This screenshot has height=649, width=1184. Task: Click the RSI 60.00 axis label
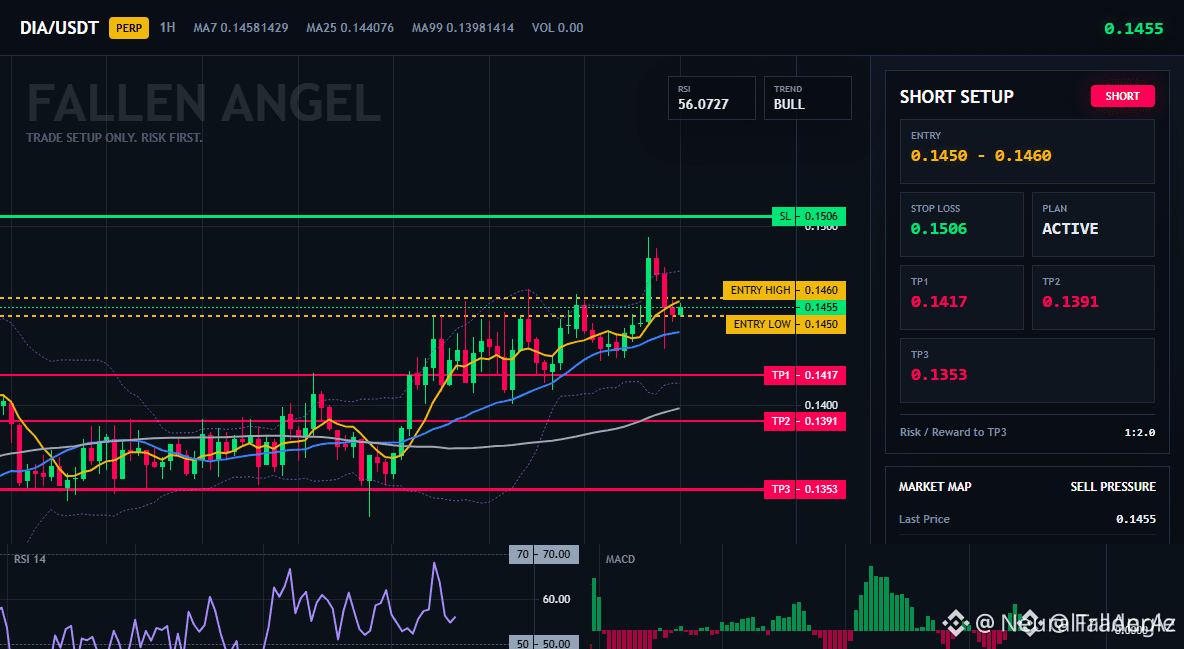557,599
